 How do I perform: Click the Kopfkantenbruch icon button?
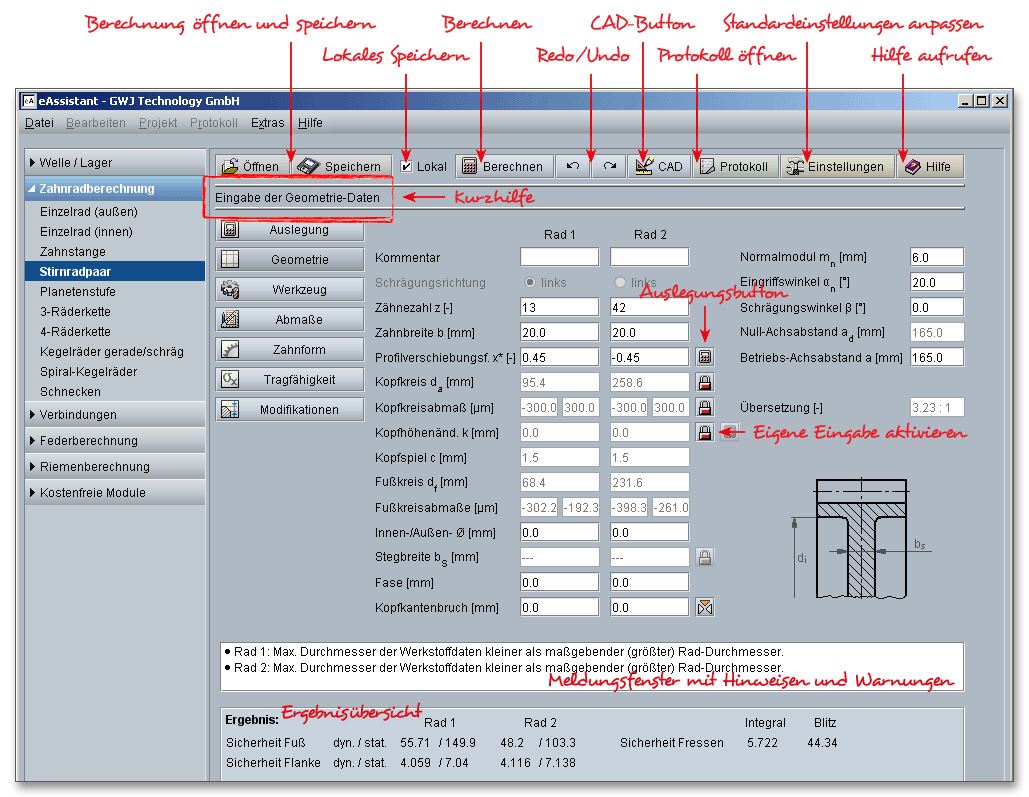(705, 607)
